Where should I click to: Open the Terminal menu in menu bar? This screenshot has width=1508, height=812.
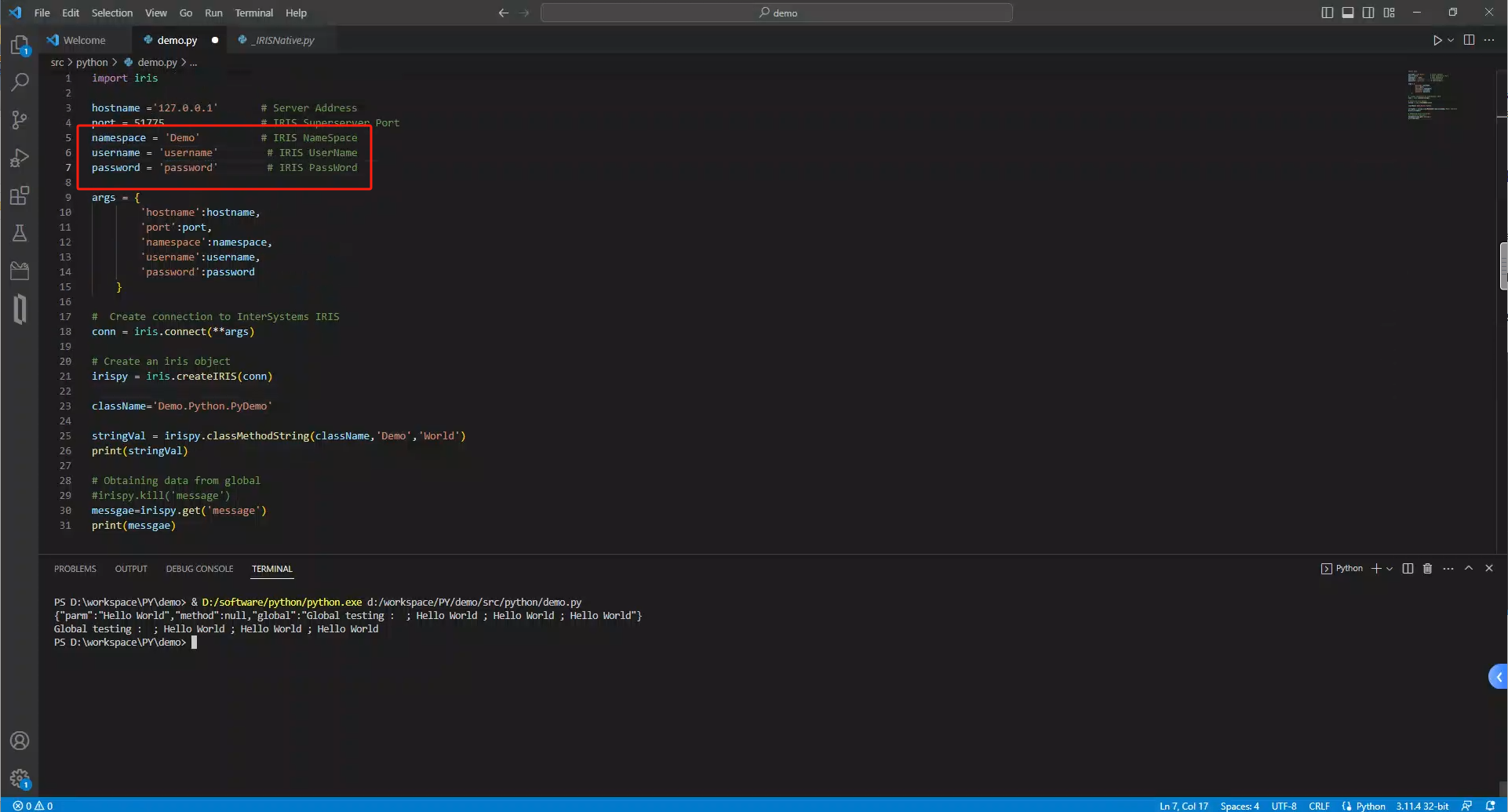[253, 13]
